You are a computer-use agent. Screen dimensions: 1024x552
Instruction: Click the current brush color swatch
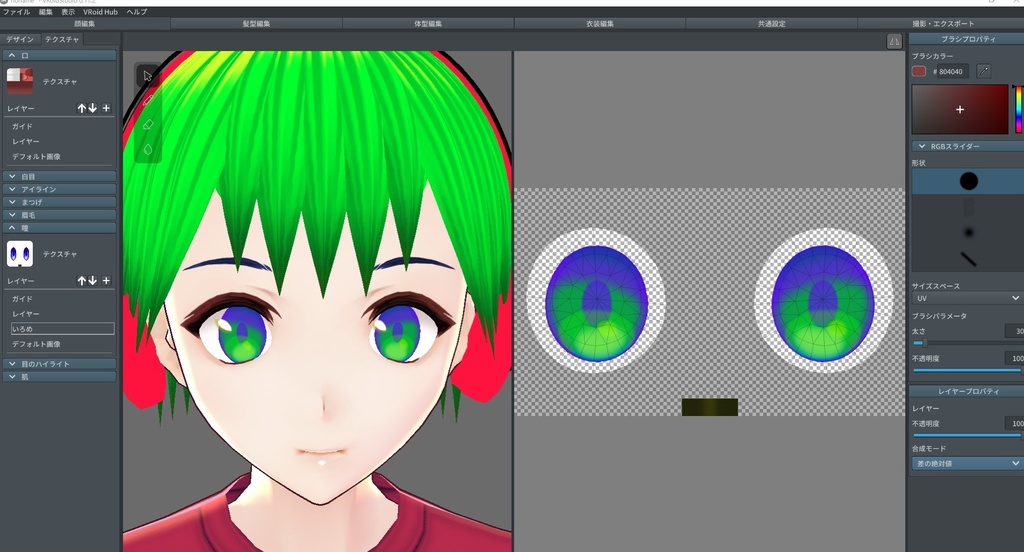click(x=919, y=71)
